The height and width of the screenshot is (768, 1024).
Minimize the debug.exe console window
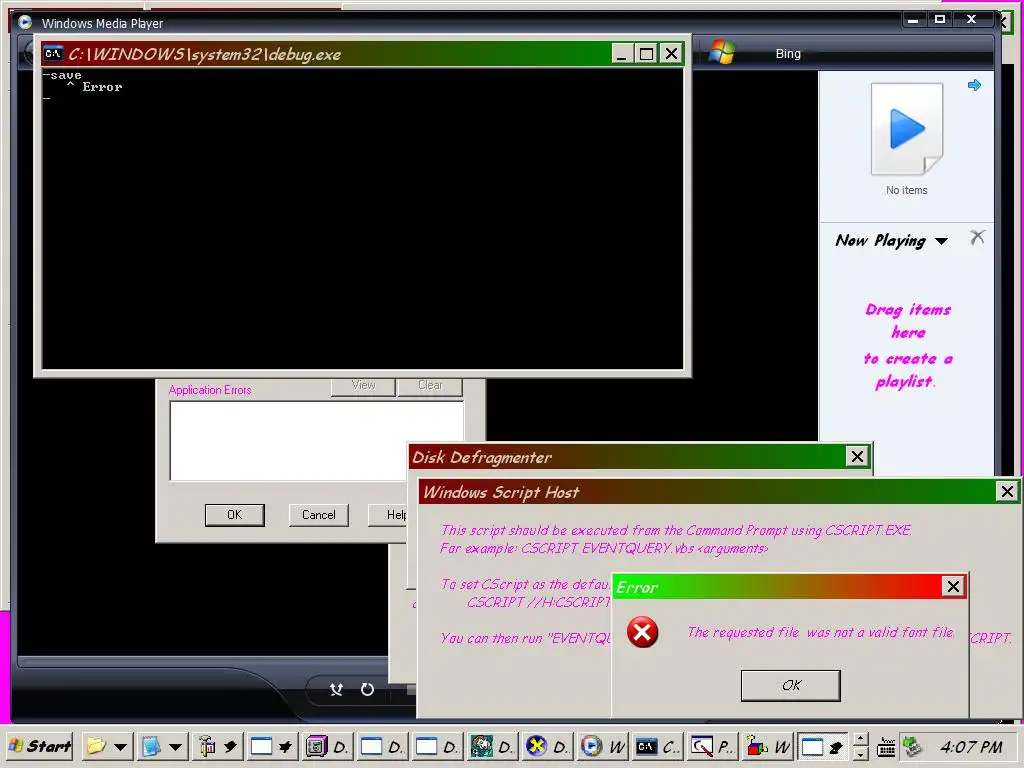pyautogui.click(x=622, y=54)
